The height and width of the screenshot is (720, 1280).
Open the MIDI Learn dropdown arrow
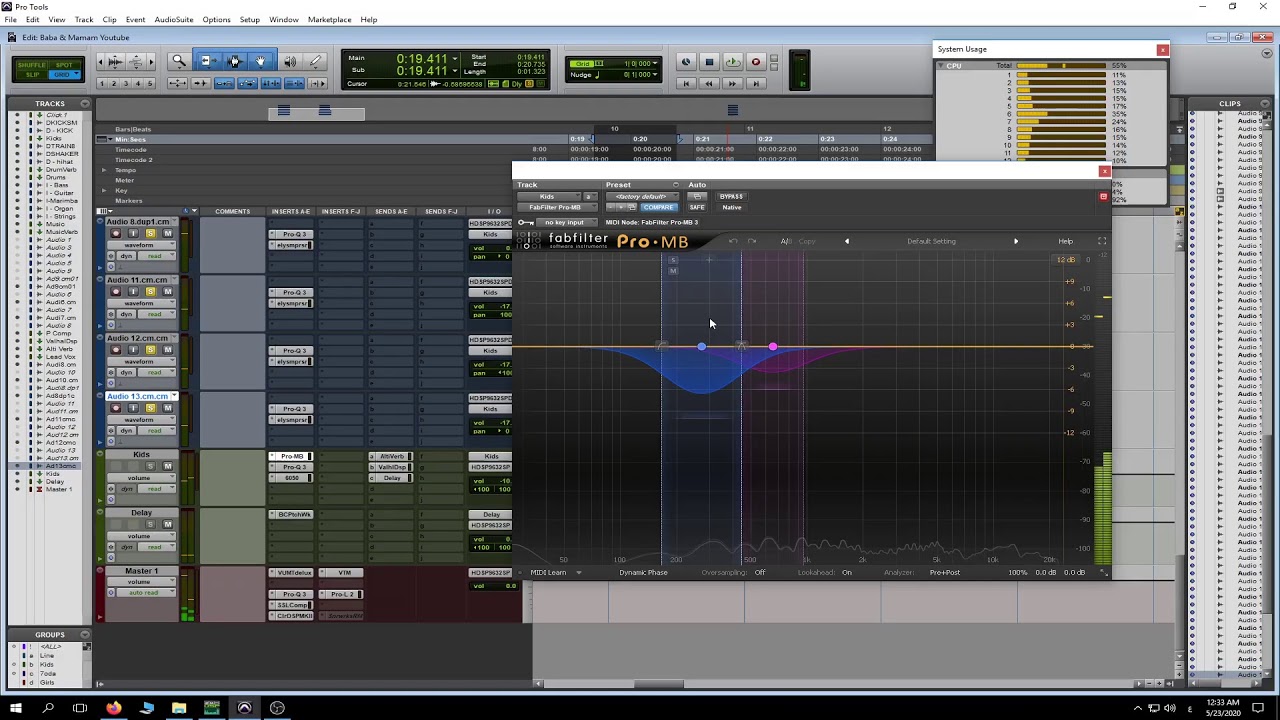pos(579,573)
